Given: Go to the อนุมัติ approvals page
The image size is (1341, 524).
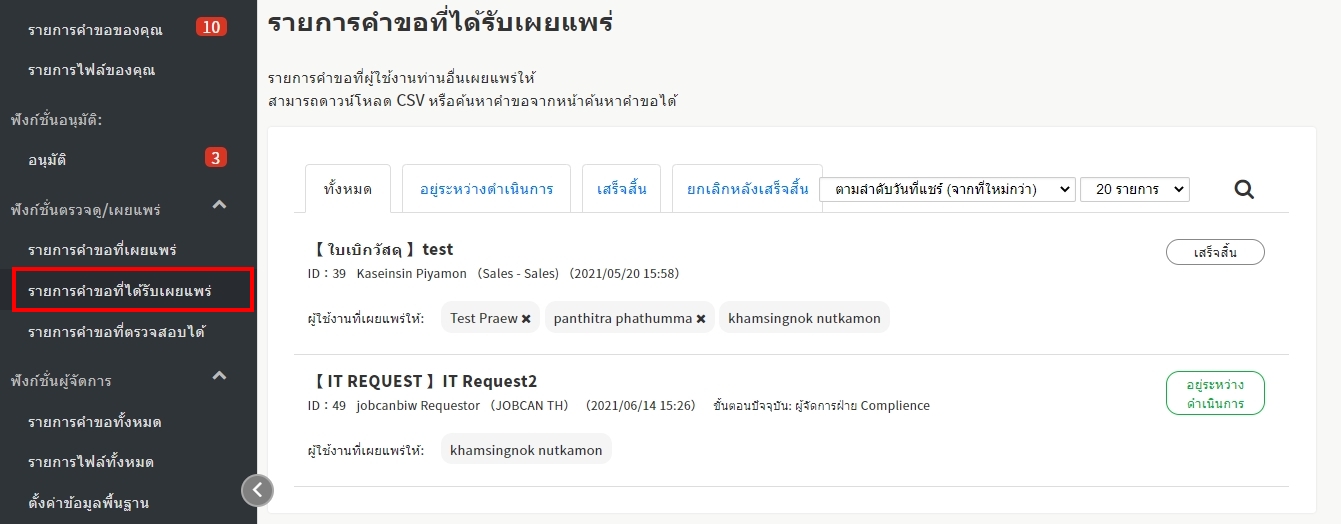Looking at the screenshot, I should click(x=47, y=159).
